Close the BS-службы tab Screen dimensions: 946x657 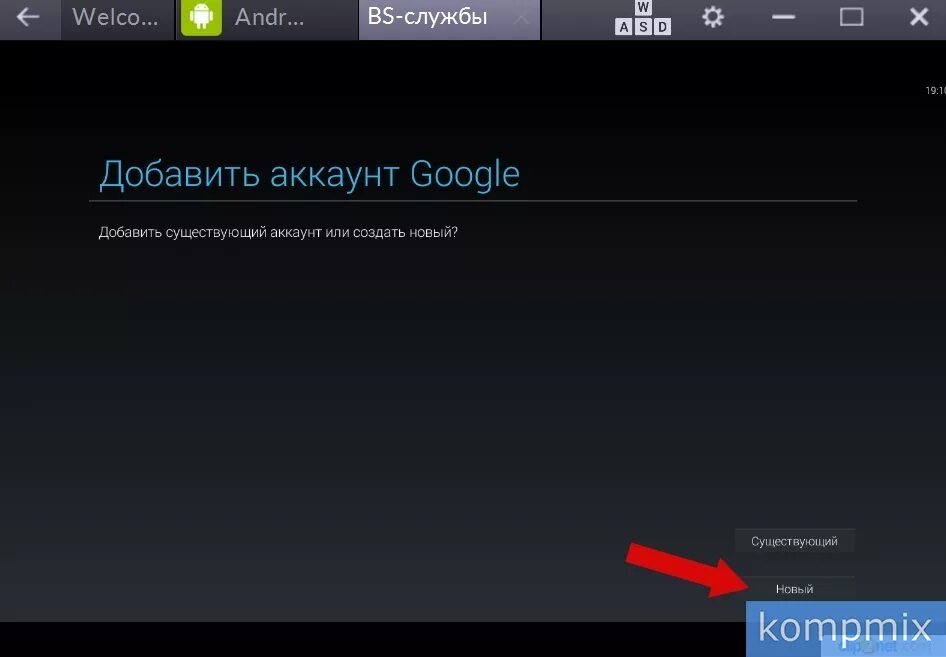pyautogui.click(x=521, y=19)
